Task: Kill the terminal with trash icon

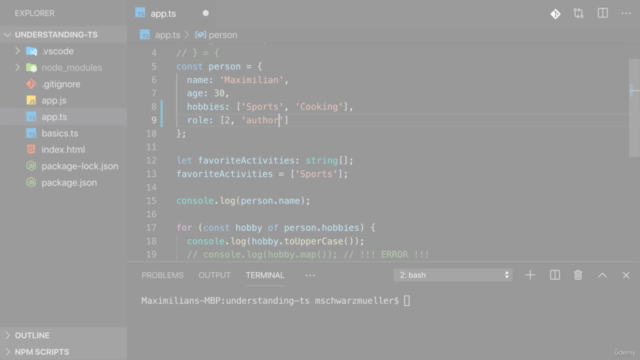Action: (578, 275)
